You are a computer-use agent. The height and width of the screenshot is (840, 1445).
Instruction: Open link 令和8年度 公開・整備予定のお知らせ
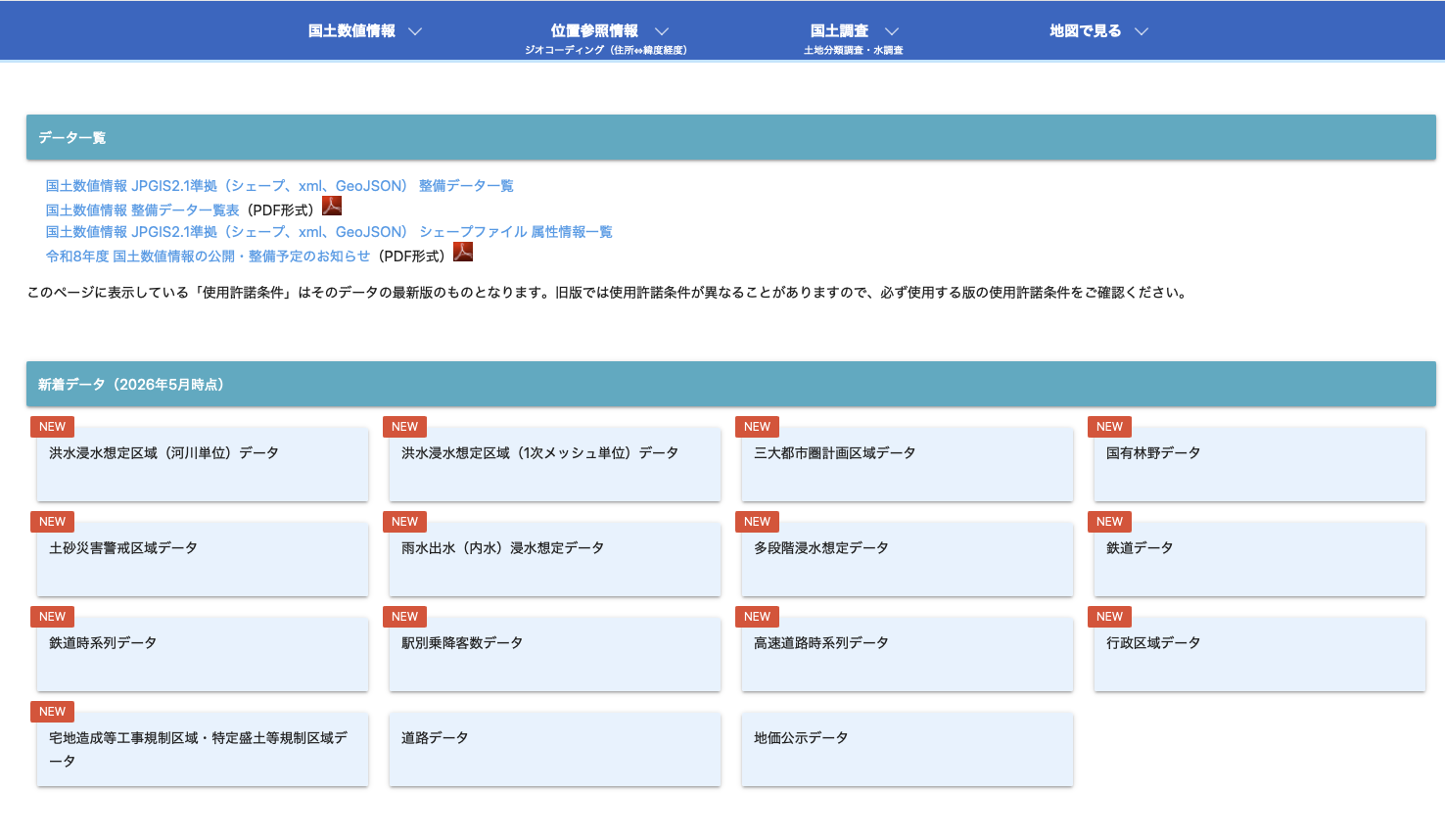pyautogui.click(x=208, y=257)
